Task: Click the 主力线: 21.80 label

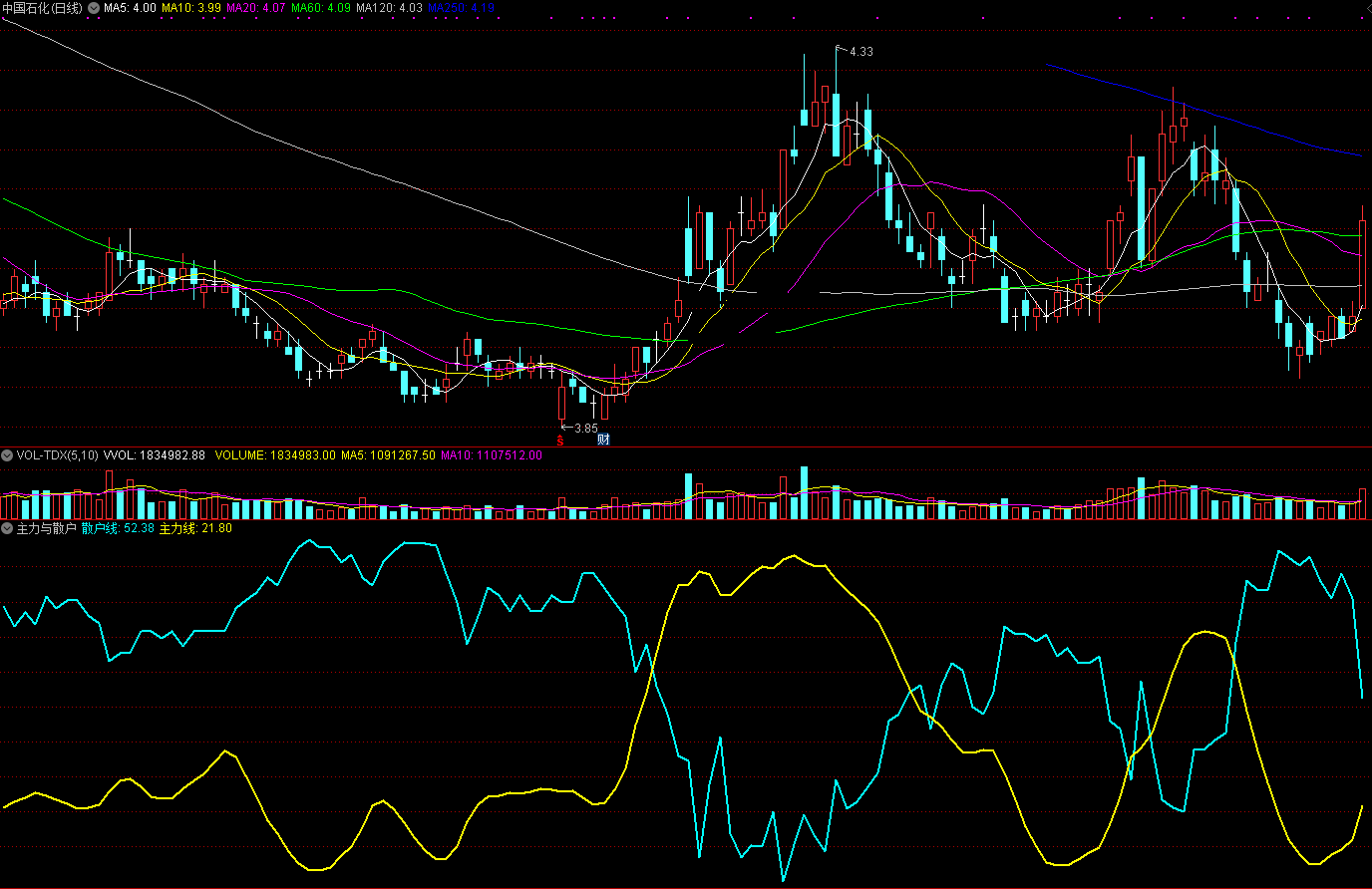Action: (195, 528)
